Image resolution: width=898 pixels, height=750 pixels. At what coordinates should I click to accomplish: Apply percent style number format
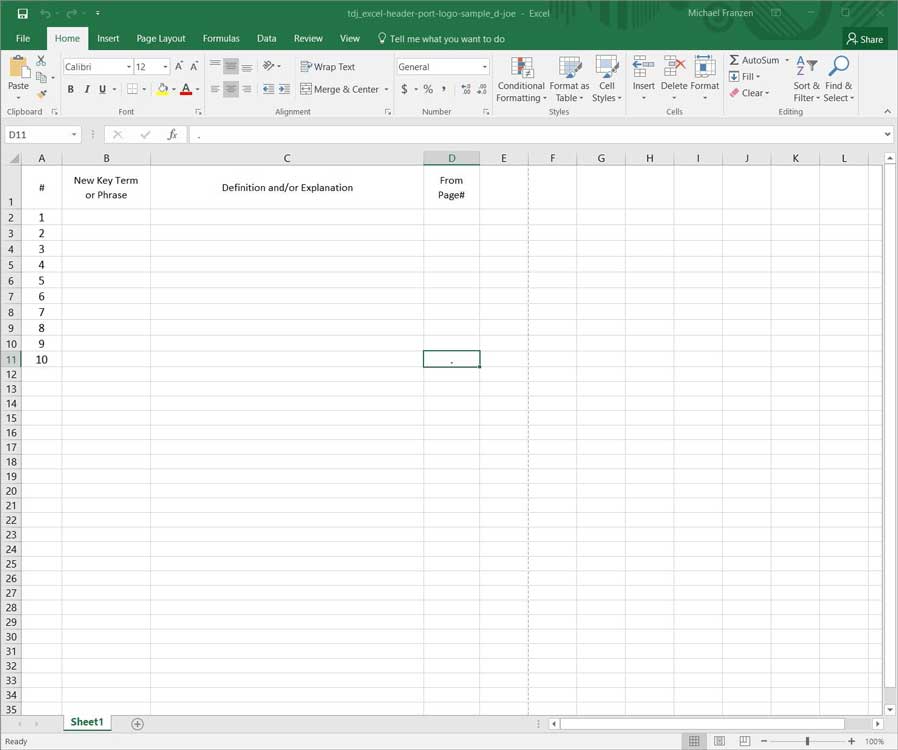tap(428, 89)
